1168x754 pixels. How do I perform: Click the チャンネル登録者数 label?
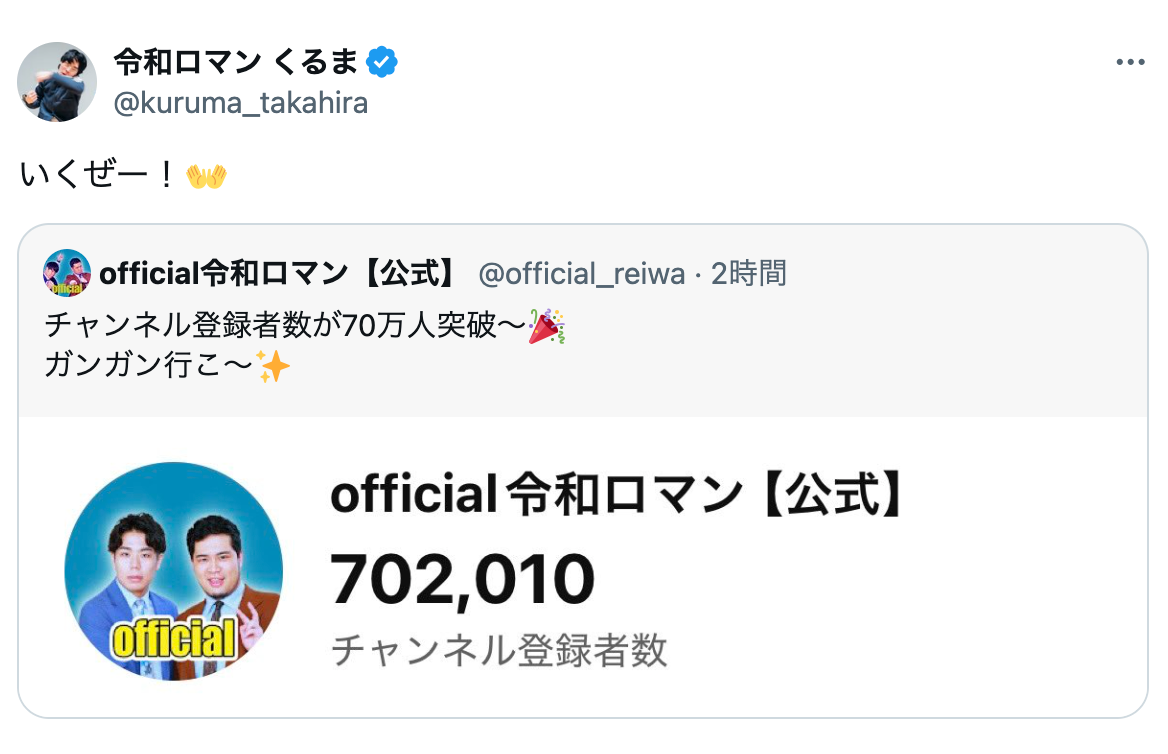[x=503, y=651]
